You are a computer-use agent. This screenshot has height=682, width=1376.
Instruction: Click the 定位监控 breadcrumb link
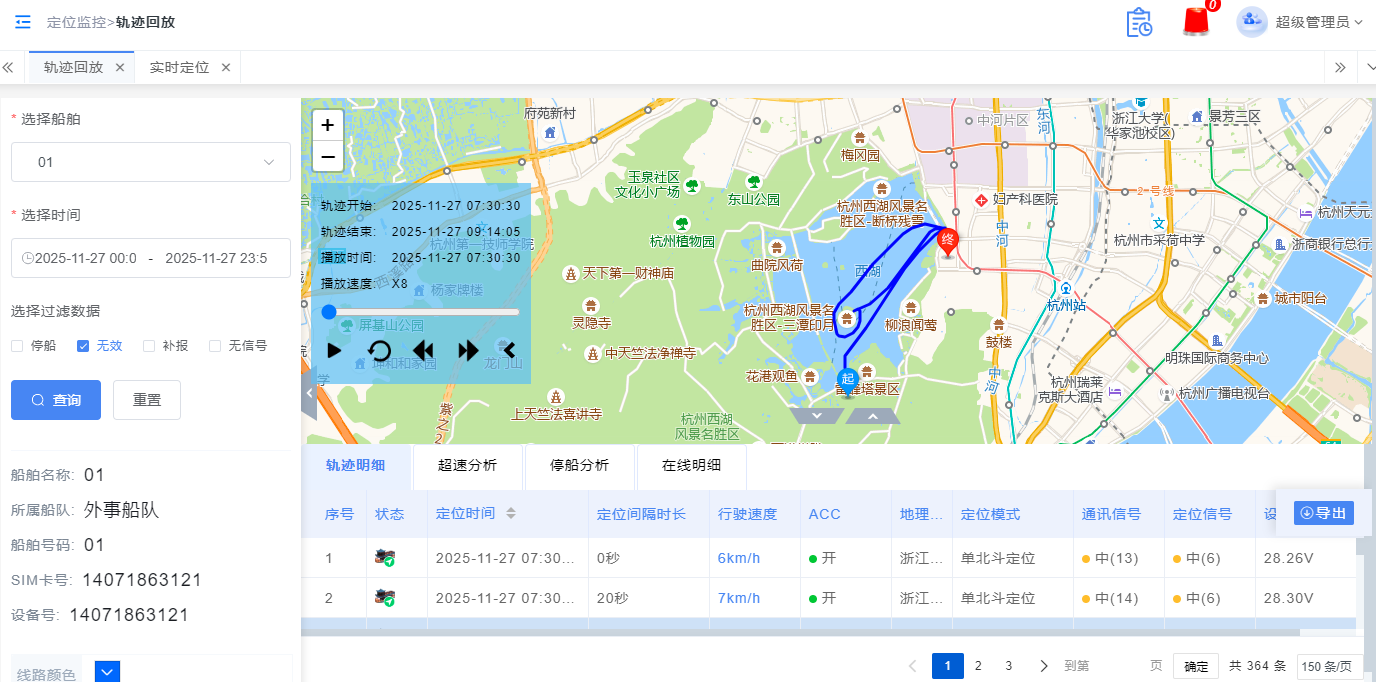(x=77, y=22)
